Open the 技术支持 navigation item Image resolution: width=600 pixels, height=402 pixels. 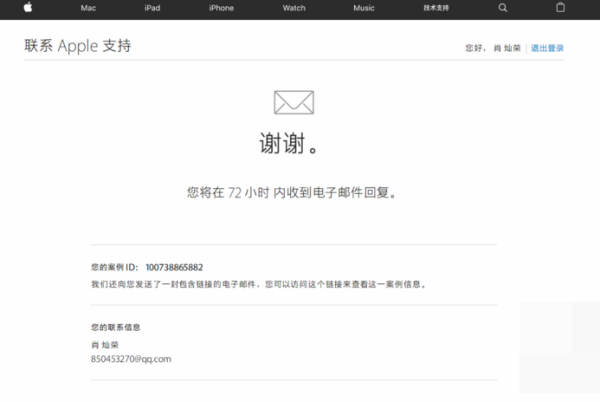[x=436, y=8]
